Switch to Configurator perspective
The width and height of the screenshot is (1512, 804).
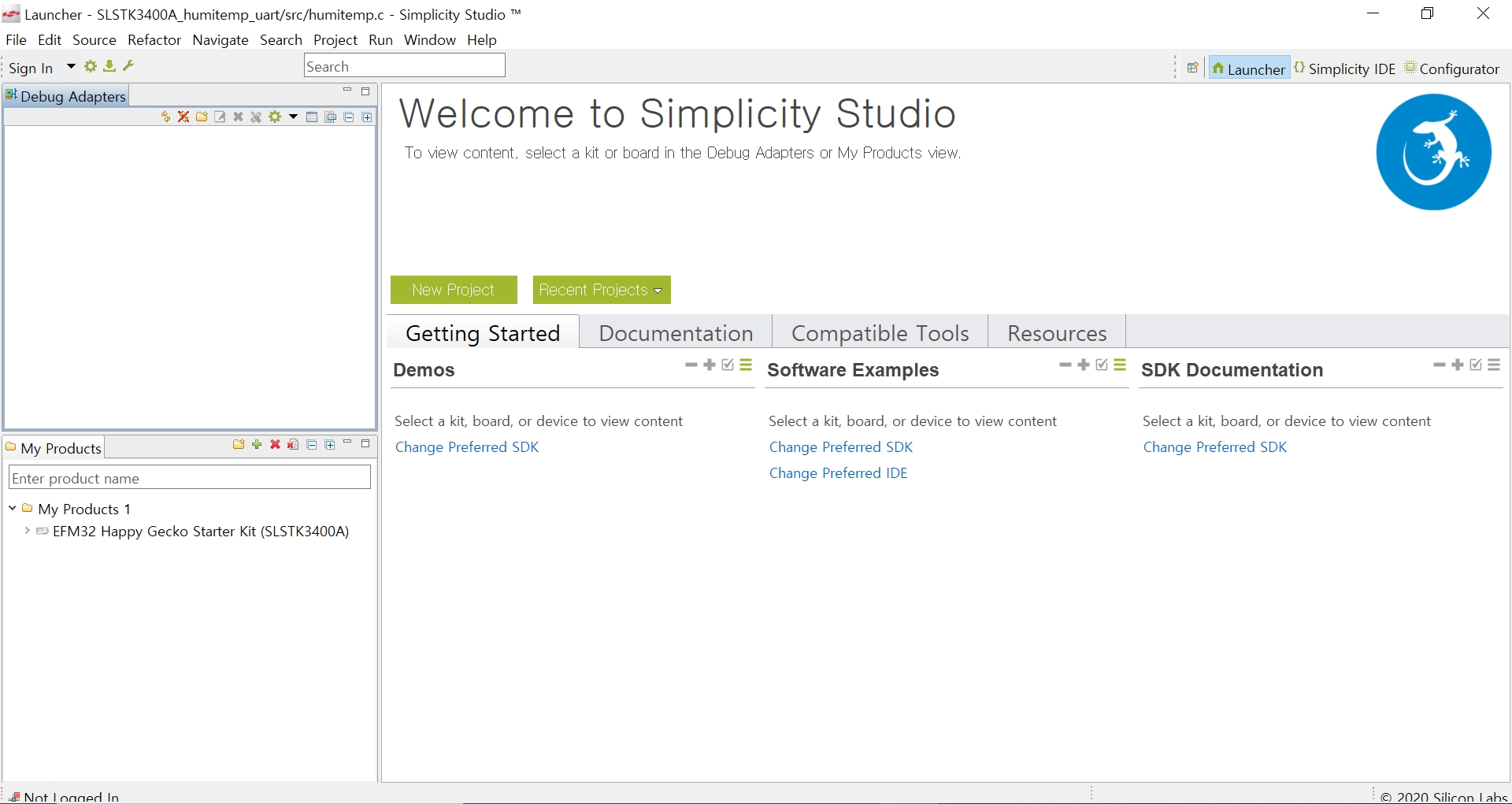pos(1453,69)
